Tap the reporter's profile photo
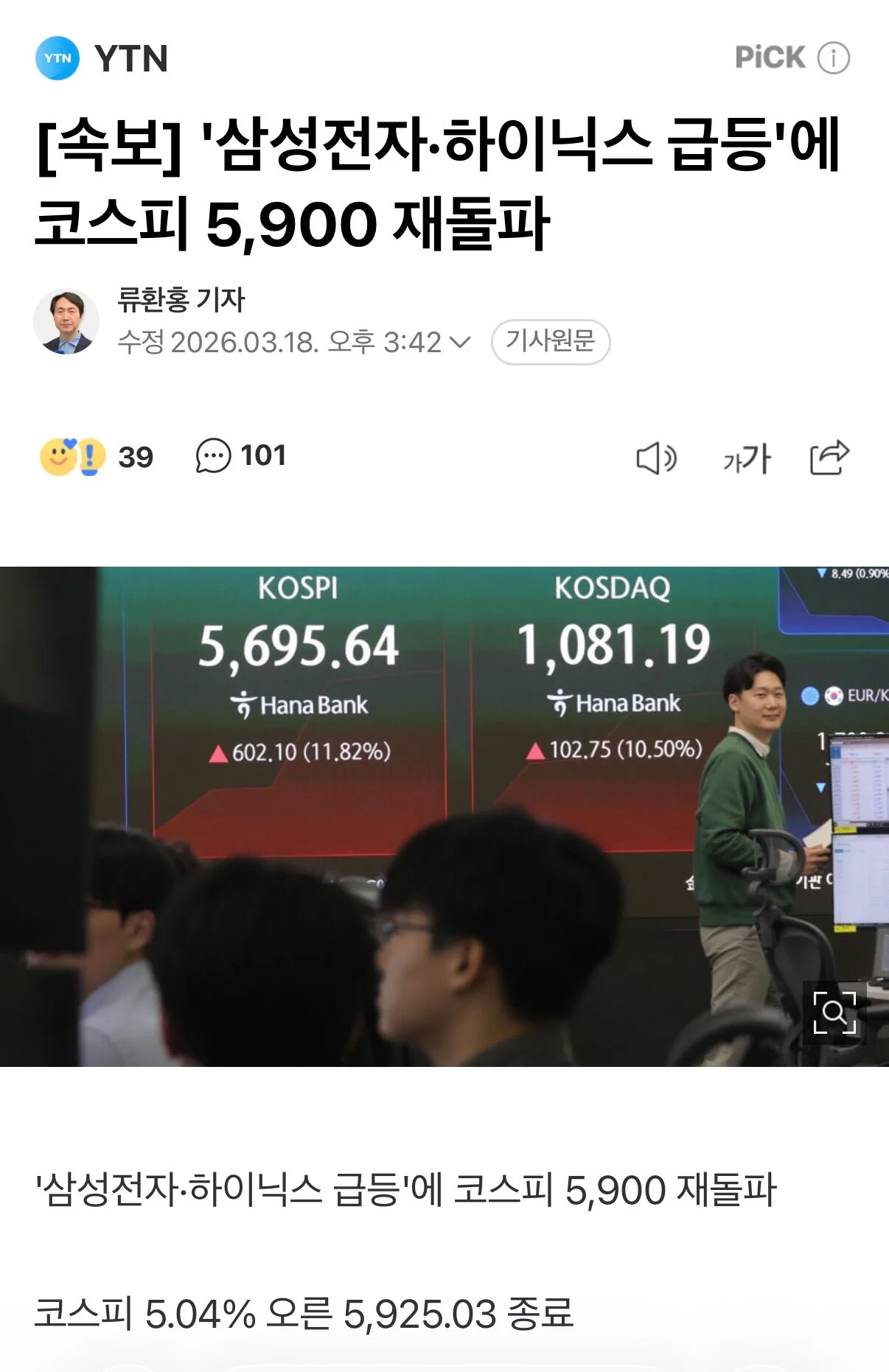This screenshot has width=889, height=1372. point(66,321)
